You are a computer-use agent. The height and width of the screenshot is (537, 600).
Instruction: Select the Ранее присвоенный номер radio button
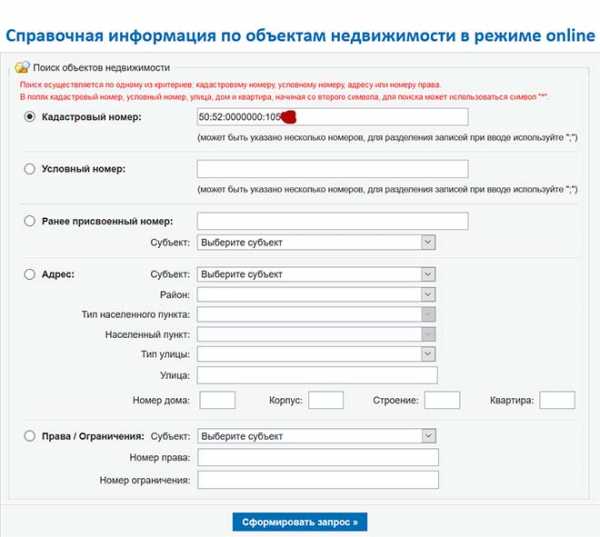coord(29,221)
